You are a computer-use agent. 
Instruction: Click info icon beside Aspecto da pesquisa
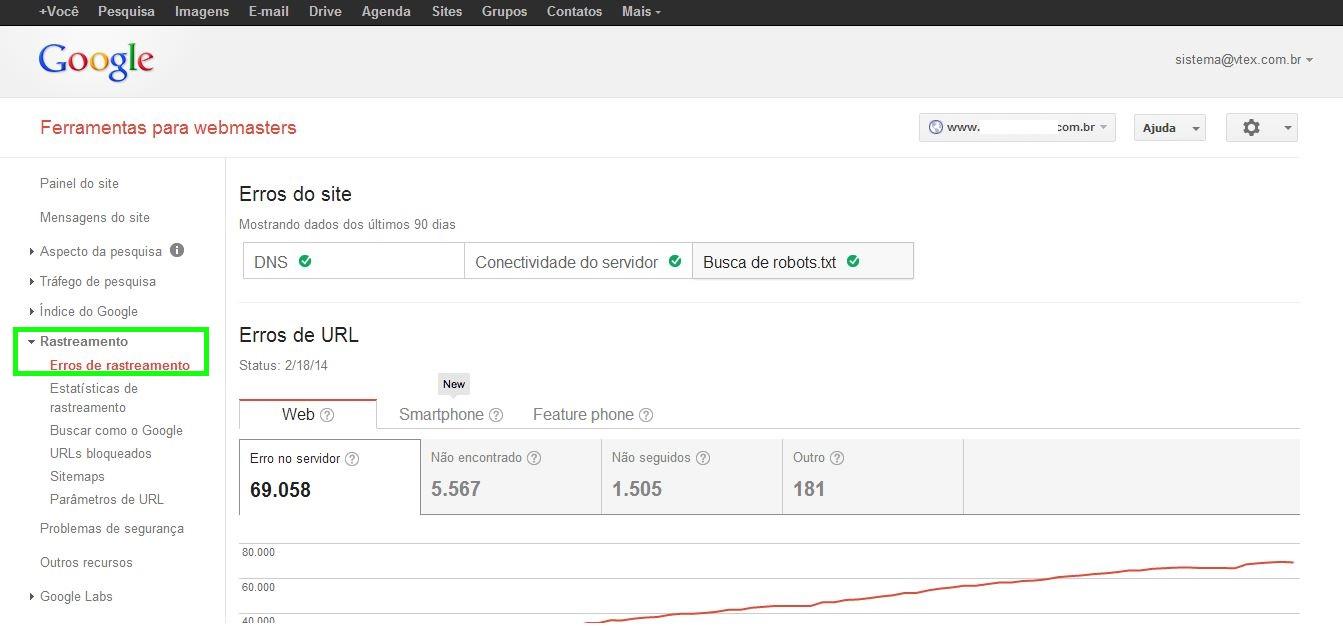[x=177, y=251]
